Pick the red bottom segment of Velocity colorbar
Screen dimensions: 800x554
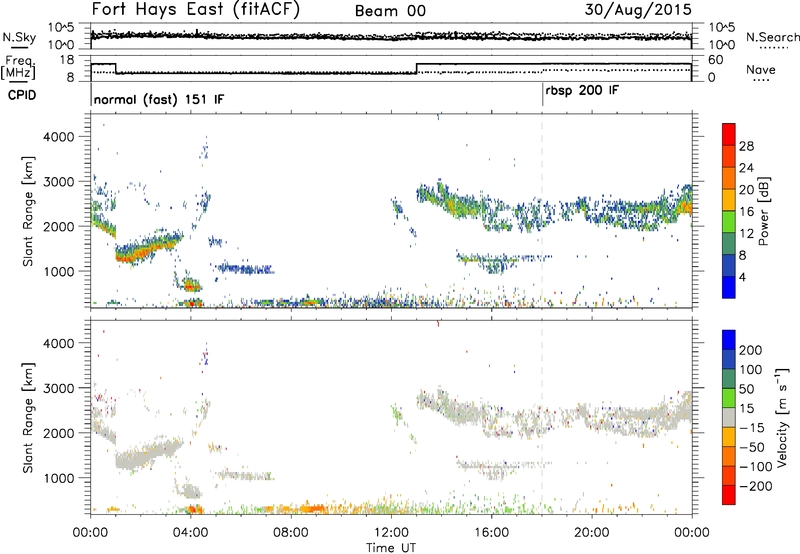tap(729, 495)
